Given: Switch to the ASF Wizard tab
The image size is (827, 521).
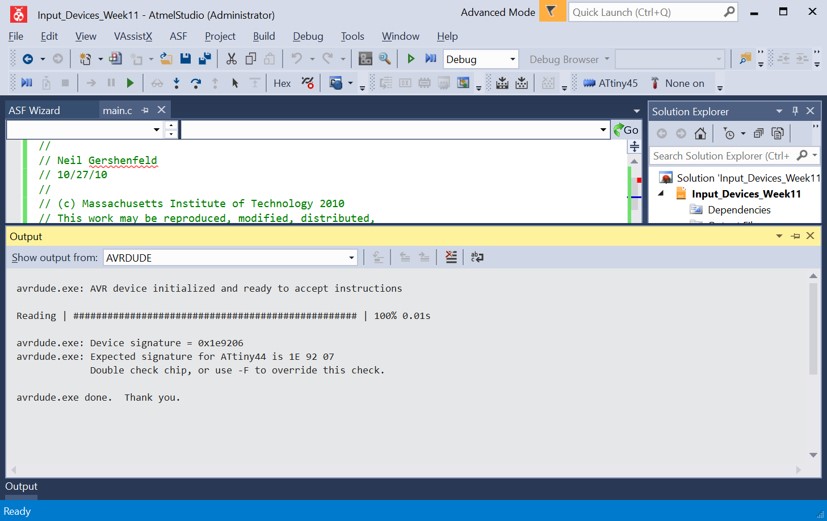Looking at the screenshot, I should click(x=34, y=110).
